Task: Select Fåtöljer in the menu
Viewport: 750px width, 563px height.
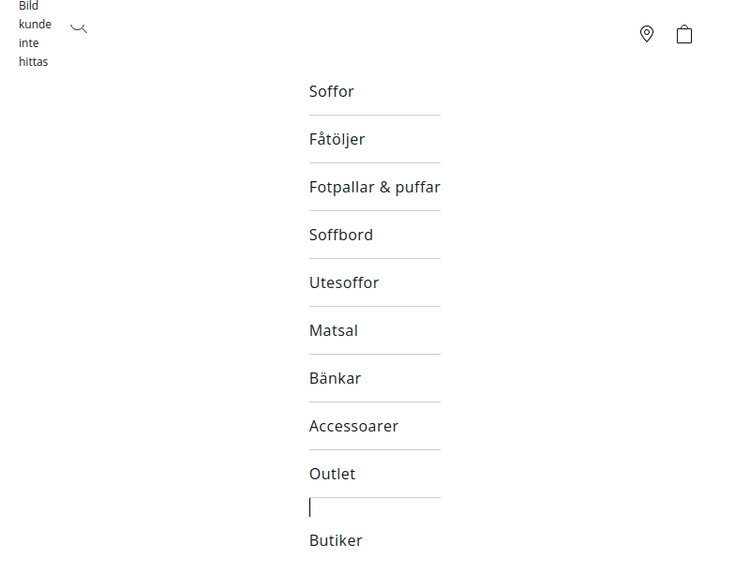Action: coord(337,139)
